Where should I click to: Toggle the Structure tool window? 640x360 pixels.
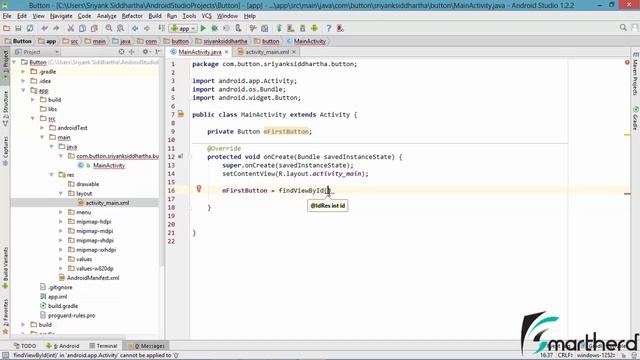point(5,108)
